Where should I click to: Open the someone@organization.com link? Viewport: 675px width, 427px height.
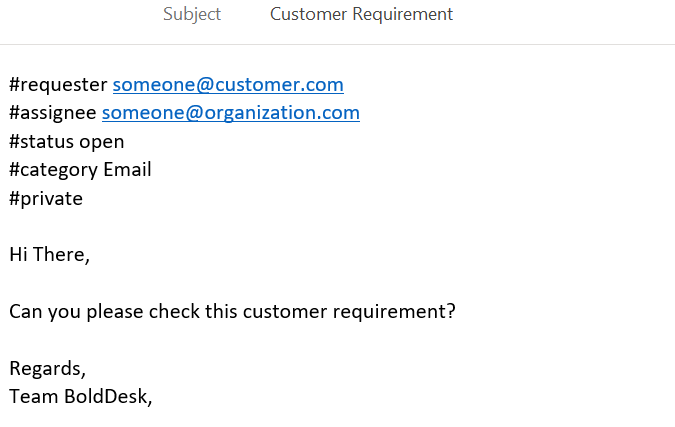(231, 113)
